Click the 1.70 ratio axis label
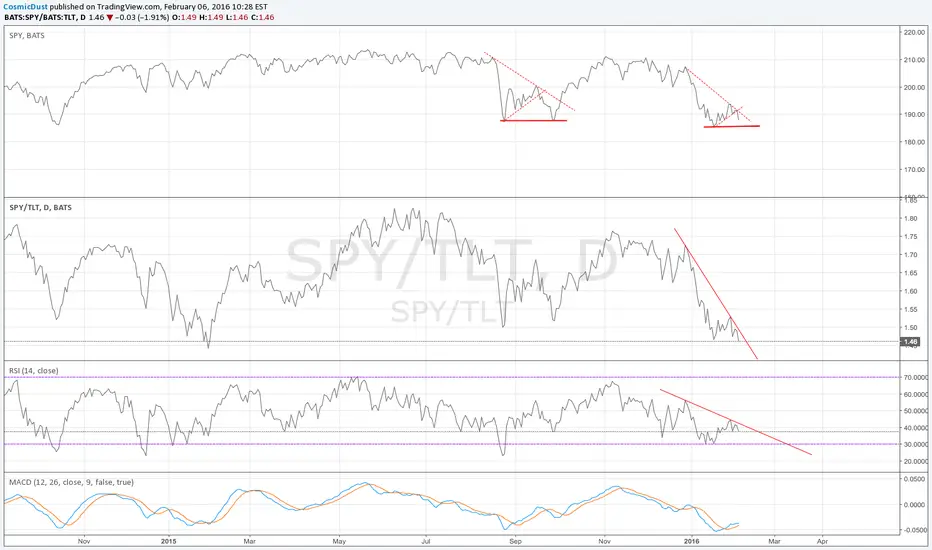Screen dimensions: 932x550 [x=911, y=255]
